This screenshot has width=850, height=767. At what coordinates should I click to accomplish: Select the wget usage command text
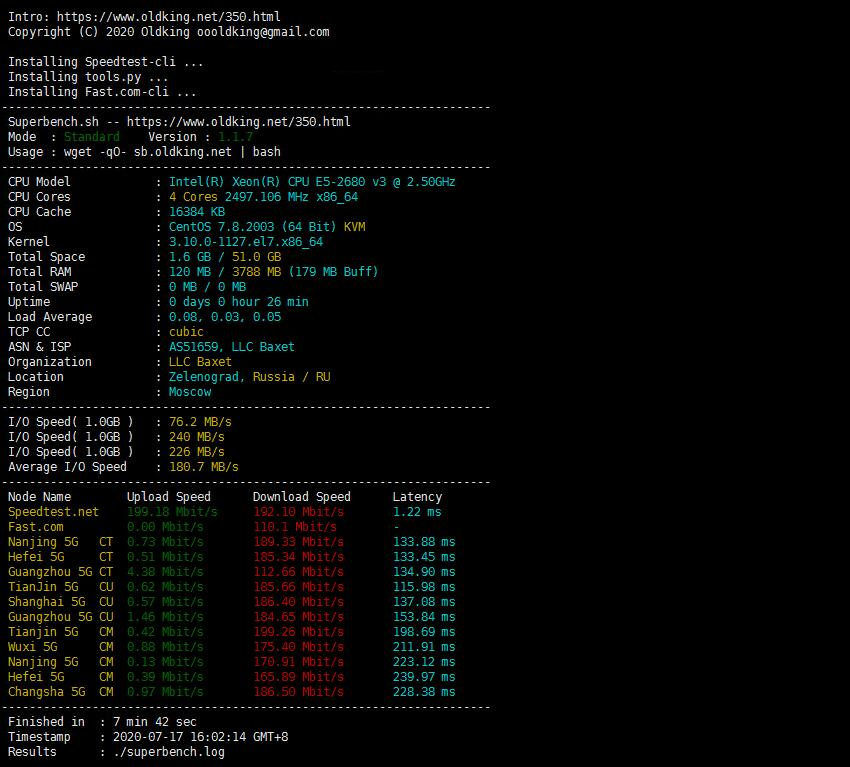pos(172,152)
